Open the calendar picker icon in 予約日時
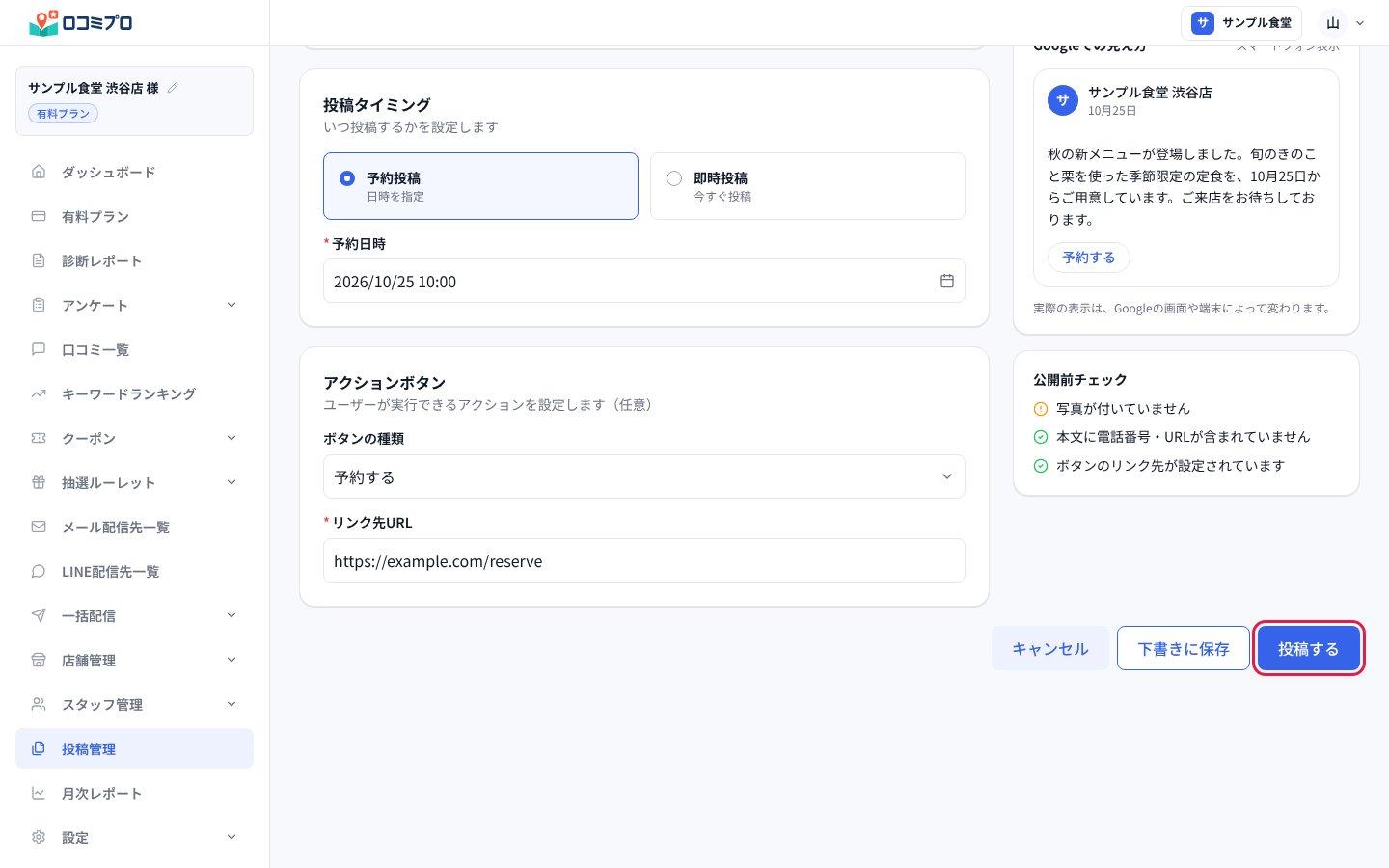This screenshot has height=868, width=1389. [x=947, y=281]
